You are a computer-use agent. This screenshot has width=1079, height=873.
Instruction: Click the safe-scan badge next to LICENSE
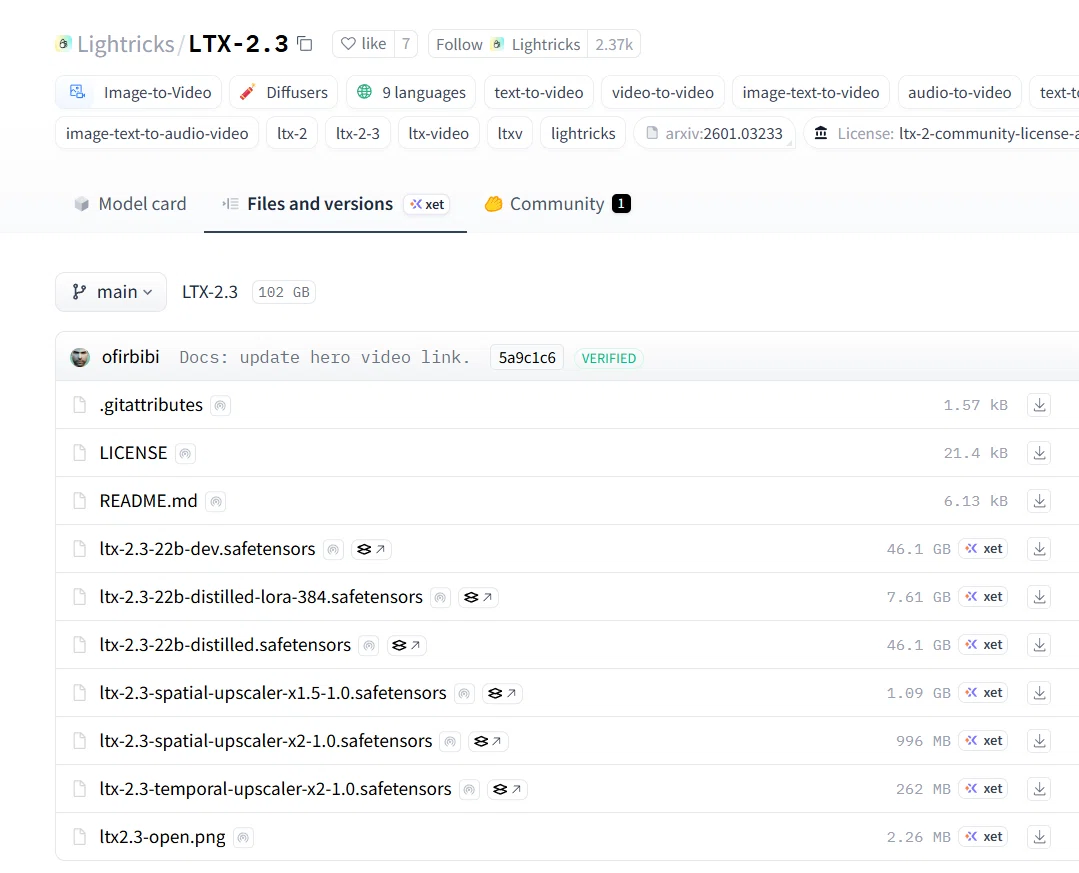(185, 454)
